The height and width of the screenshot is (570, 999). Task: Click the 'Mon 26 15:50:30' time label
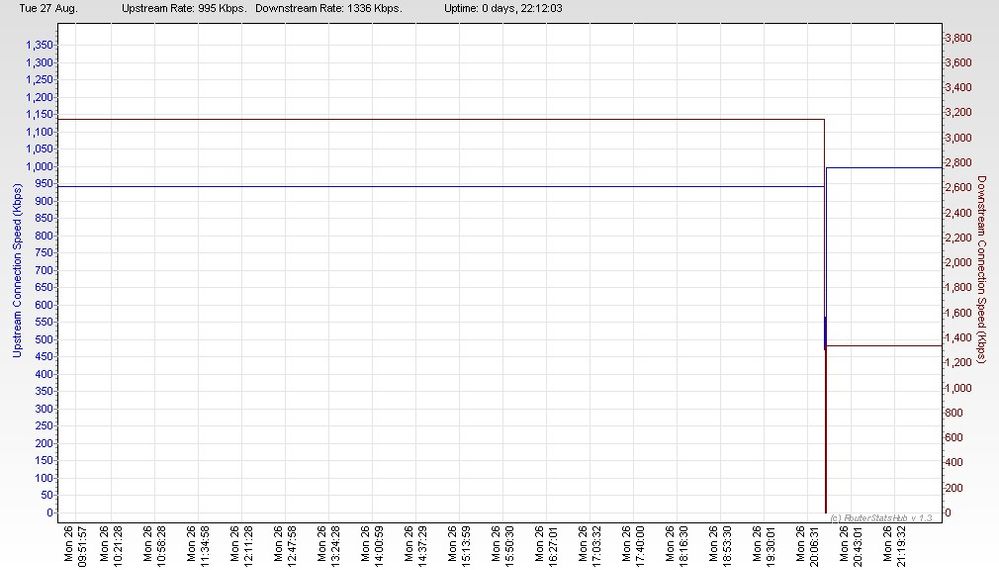pyautogui.click(x=503, y=544)
